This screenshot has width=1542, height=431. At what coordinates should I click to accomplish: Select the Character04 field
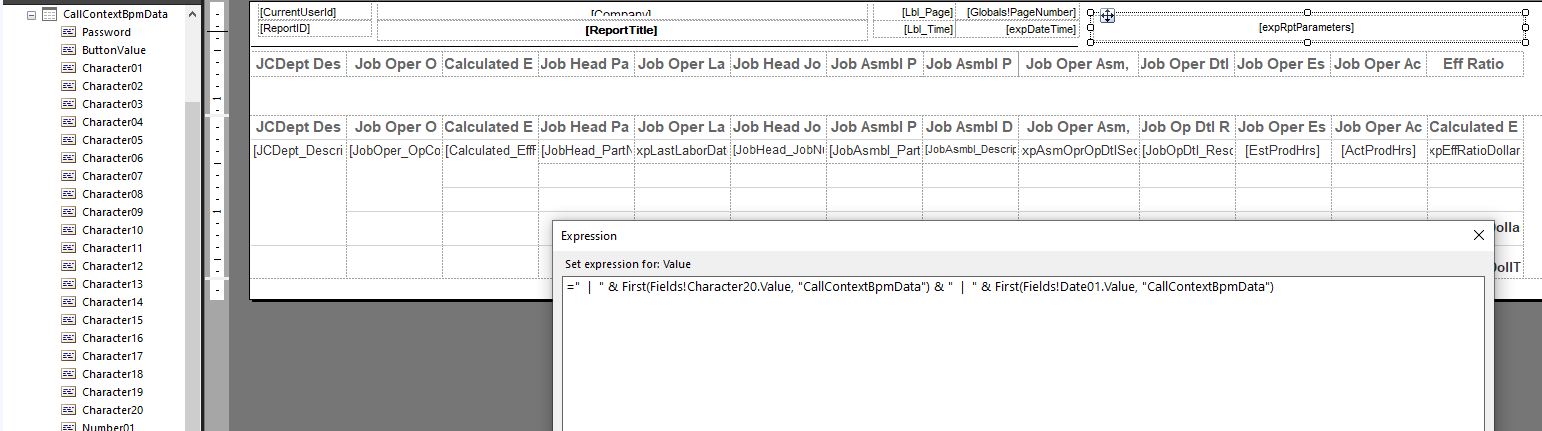click(x=112, y=122)
